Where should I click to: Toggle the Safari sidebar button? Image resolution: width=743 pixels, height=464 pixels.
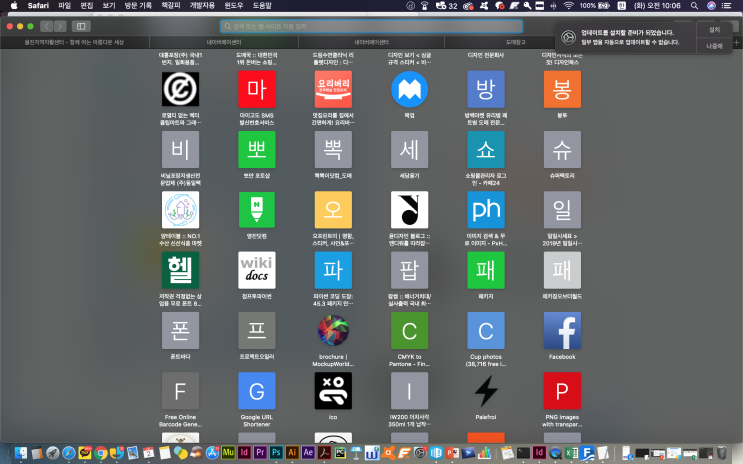(81, 26)
